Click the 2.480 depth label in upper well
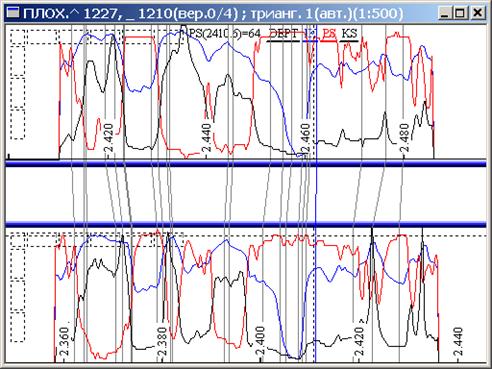 (404, 138)
